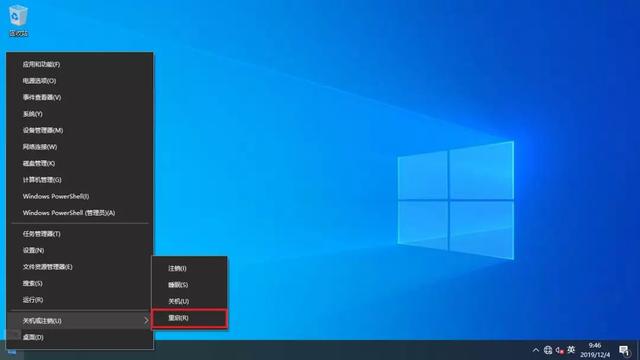Choose 系统(Y) menu entry
Screen dimensions: 640x360
coord(80,114)
